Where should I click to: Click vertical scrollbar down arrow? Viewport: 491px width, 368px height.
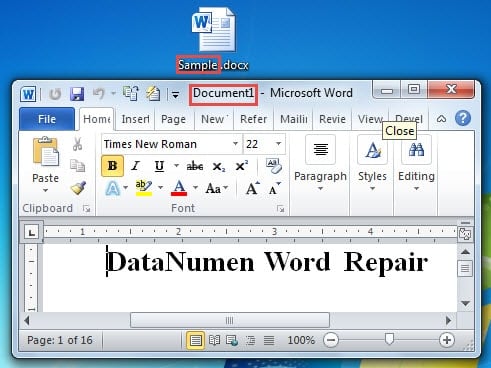pyautogui.click(x=465, y=303)
